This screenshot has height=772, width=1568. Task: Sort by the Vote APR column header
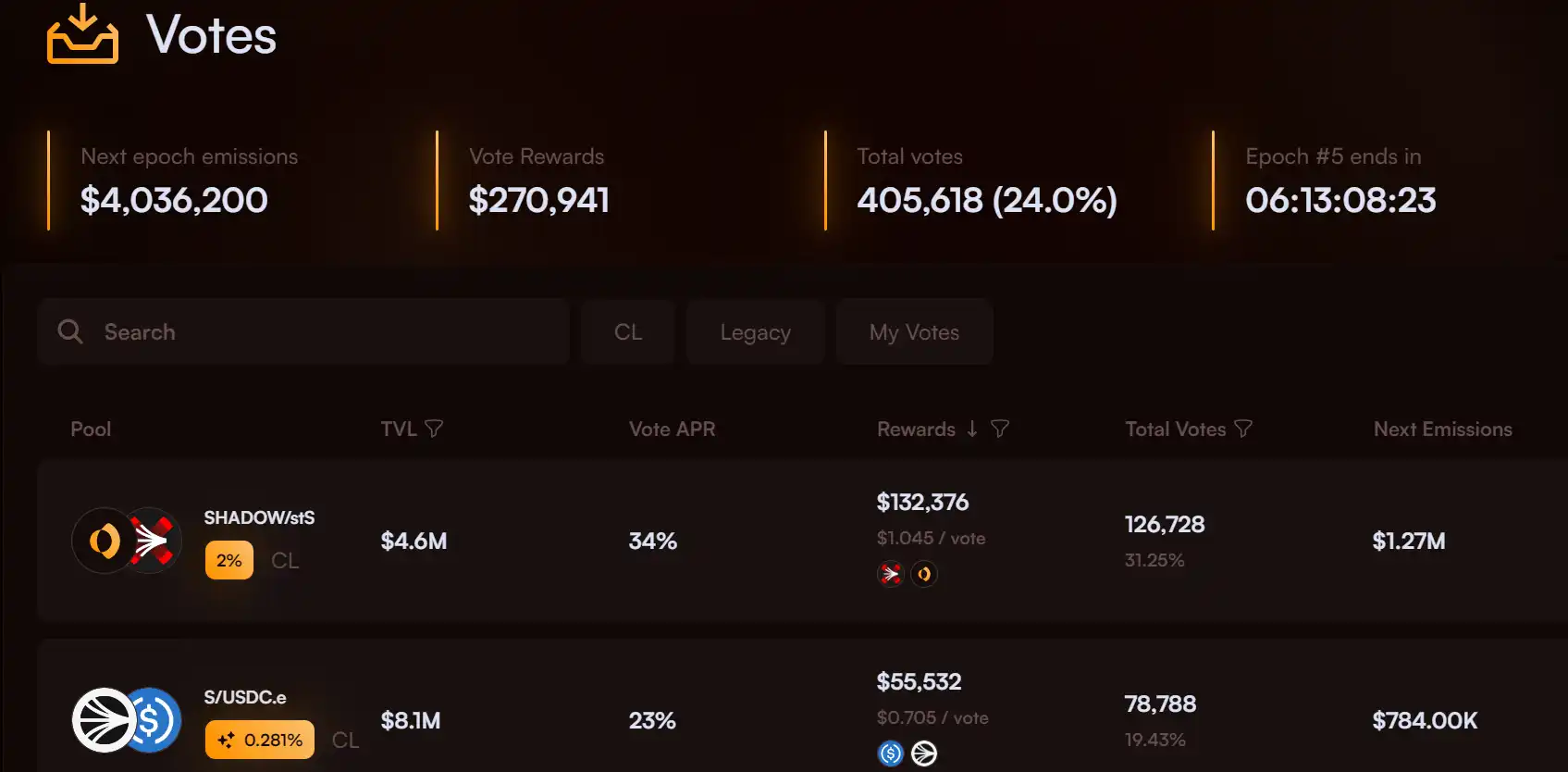[672, 429]
